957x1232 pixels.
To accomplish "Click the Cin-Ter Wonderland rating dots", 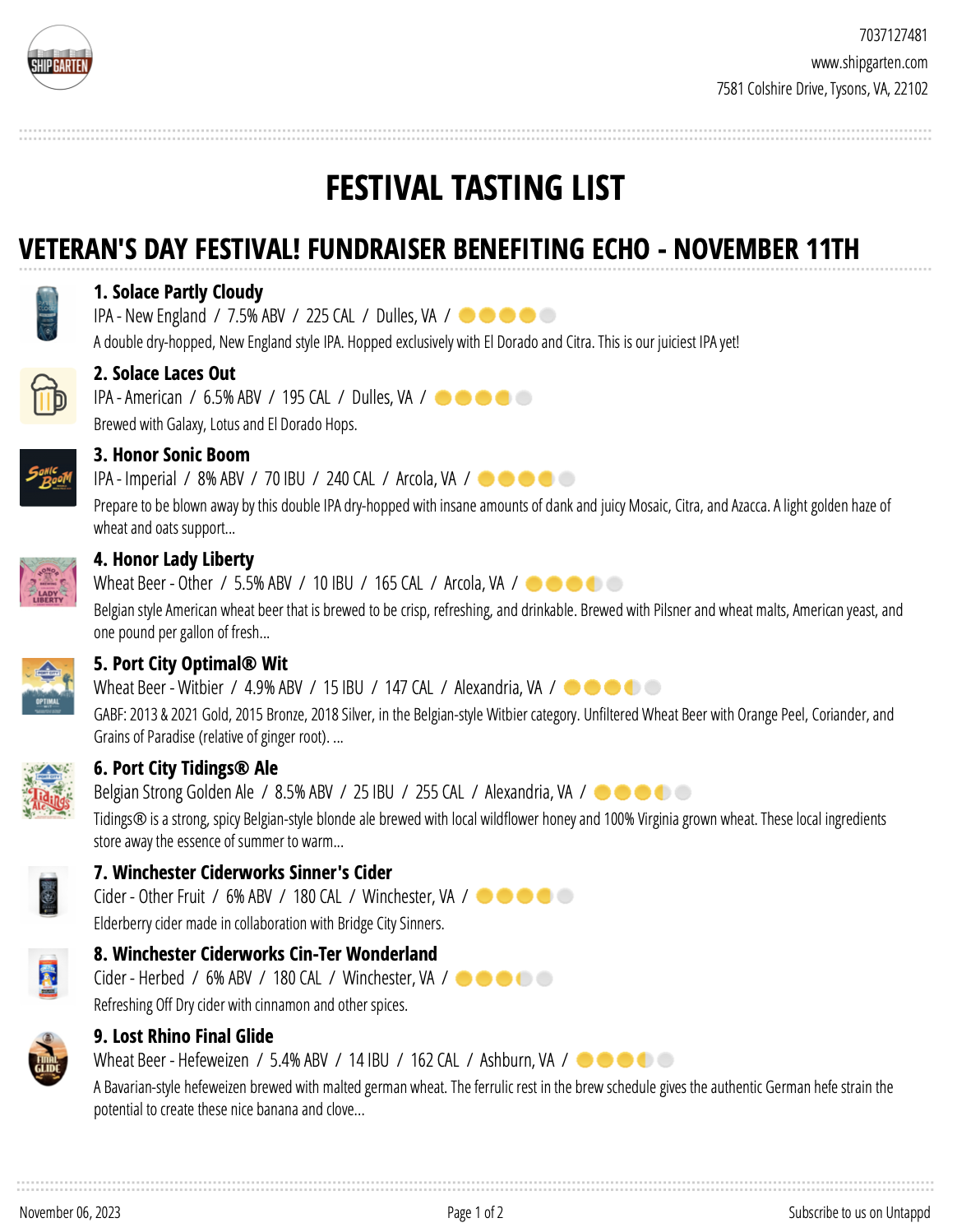I will (504, 979).
